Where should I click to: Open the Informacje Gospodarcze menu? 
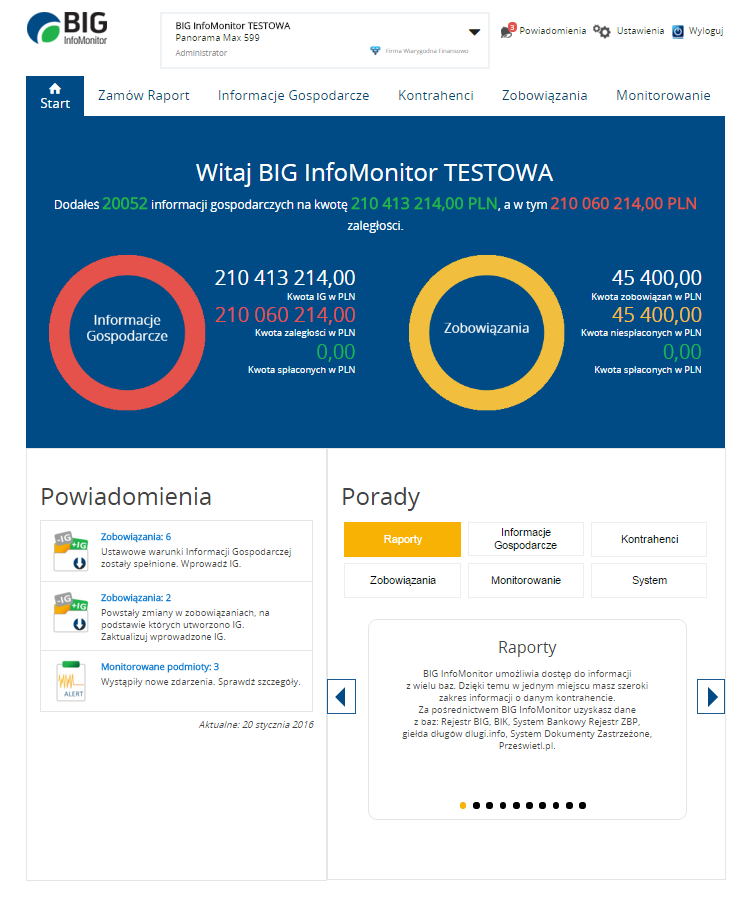pos(293,96)
